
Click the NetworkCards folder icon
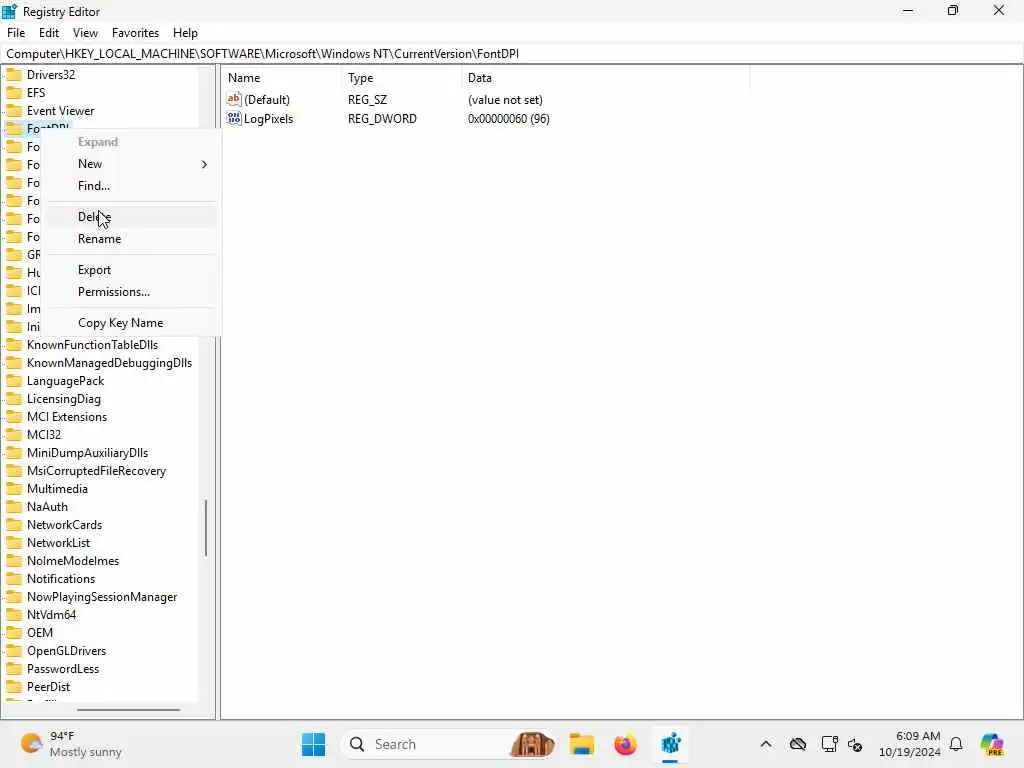tap(14, 525)
